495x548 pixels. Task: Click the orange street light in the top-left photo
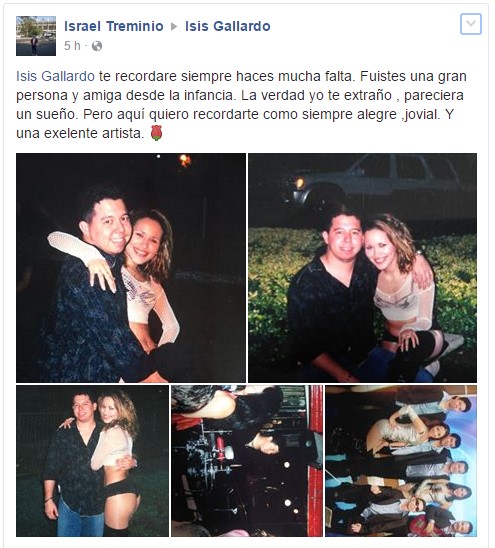[185, 161]
